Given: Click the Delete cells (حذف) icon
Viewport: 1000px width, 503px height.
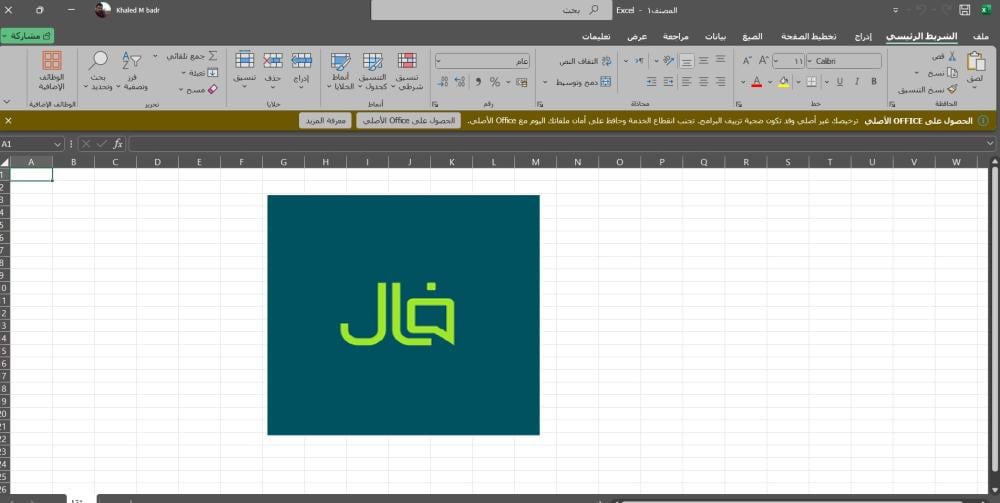Looking at the screenshot, I should (273, 61).
